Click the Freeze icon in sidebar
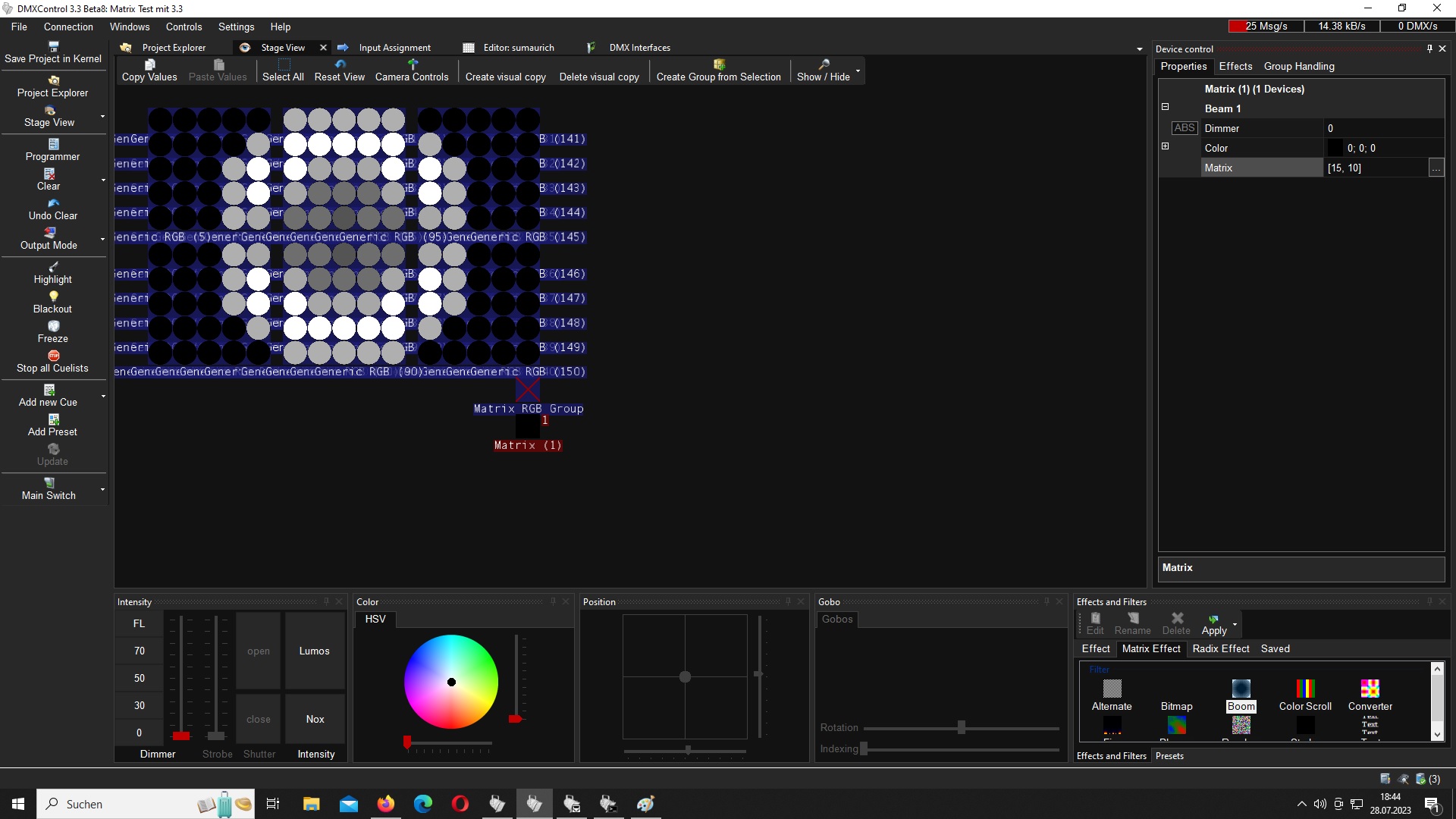 53,326
